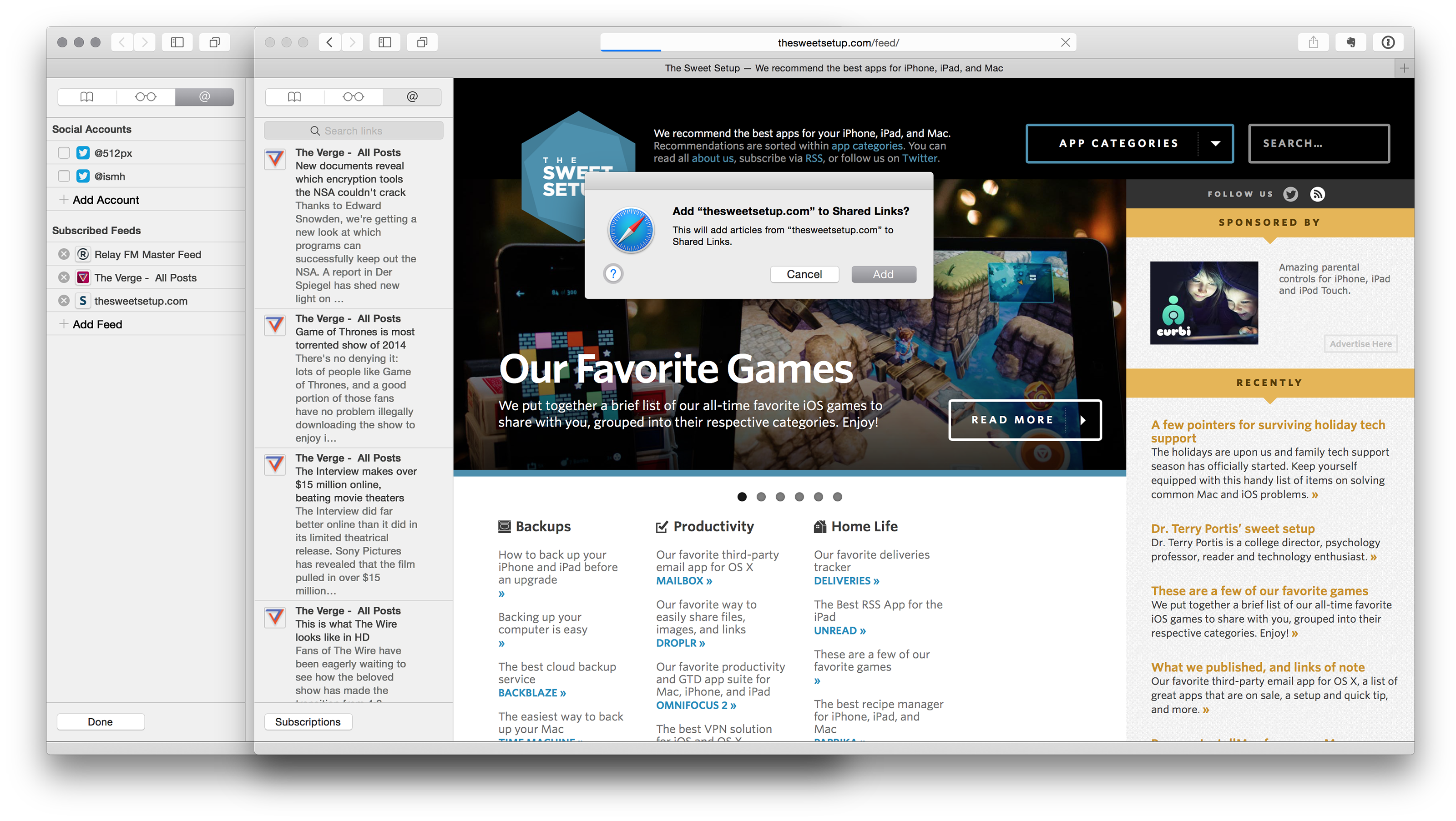Screen dimensions: 1456x821
Task: Toggle the @ismh social account checkbox
Action: (x=63, y=176)
